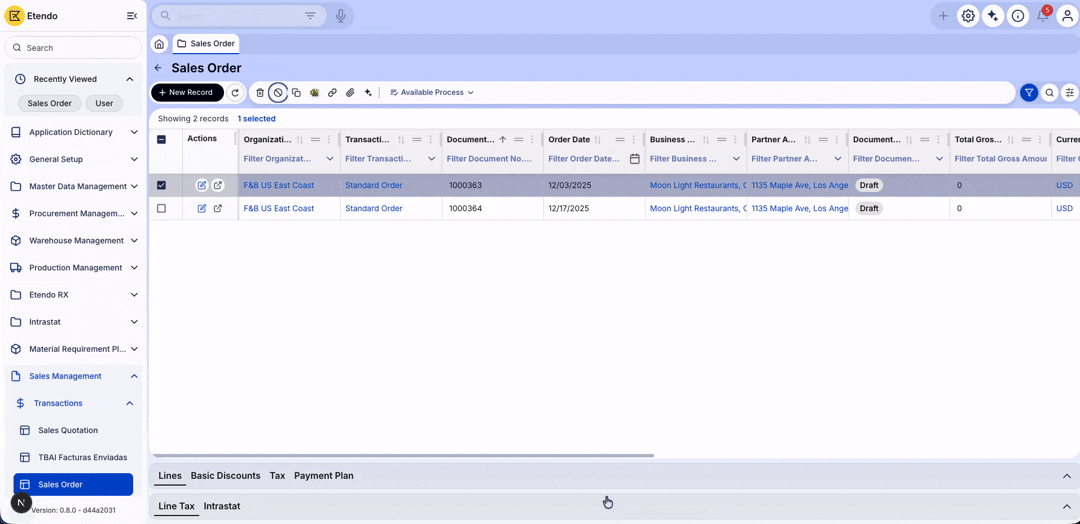The height and width of the screenshot is (524, 1080).
Task: Click the refresh icon beside New Record
Action: pos(235,93)
